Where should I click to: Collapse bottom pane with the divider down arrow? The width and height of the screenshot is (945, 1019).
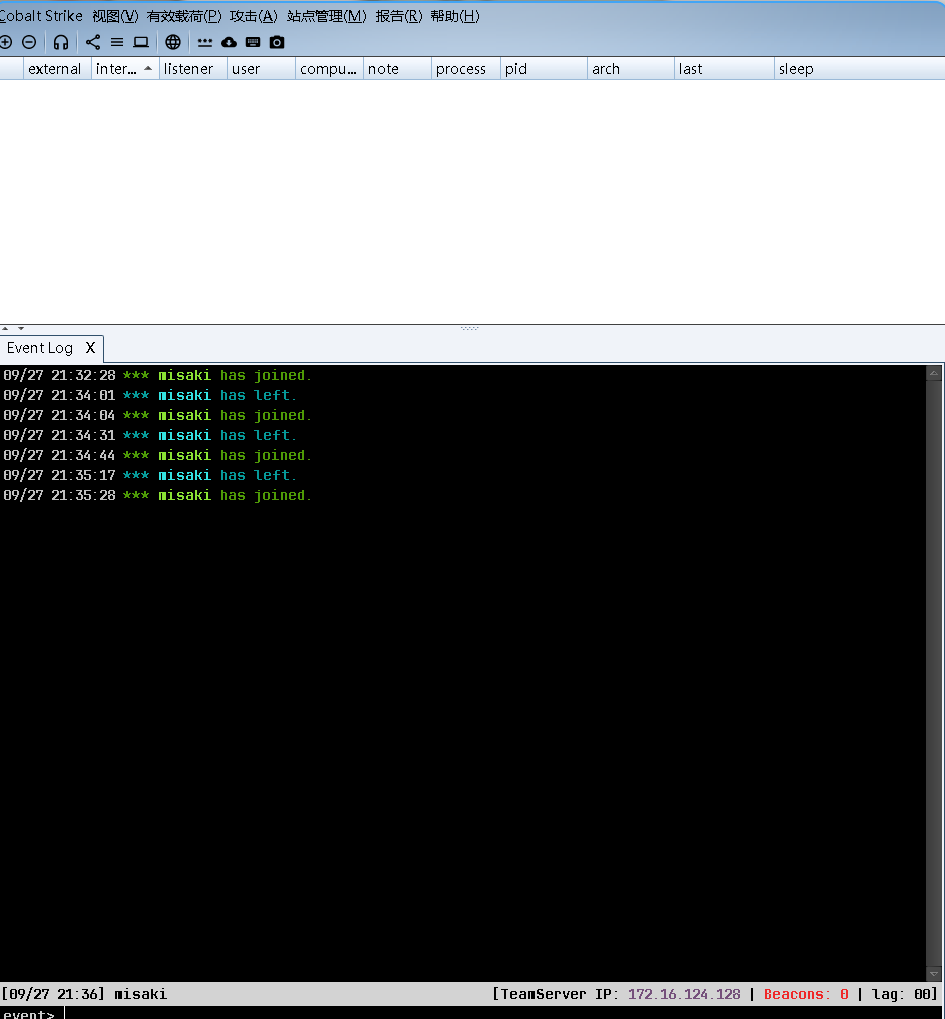[x=21, y=329]
